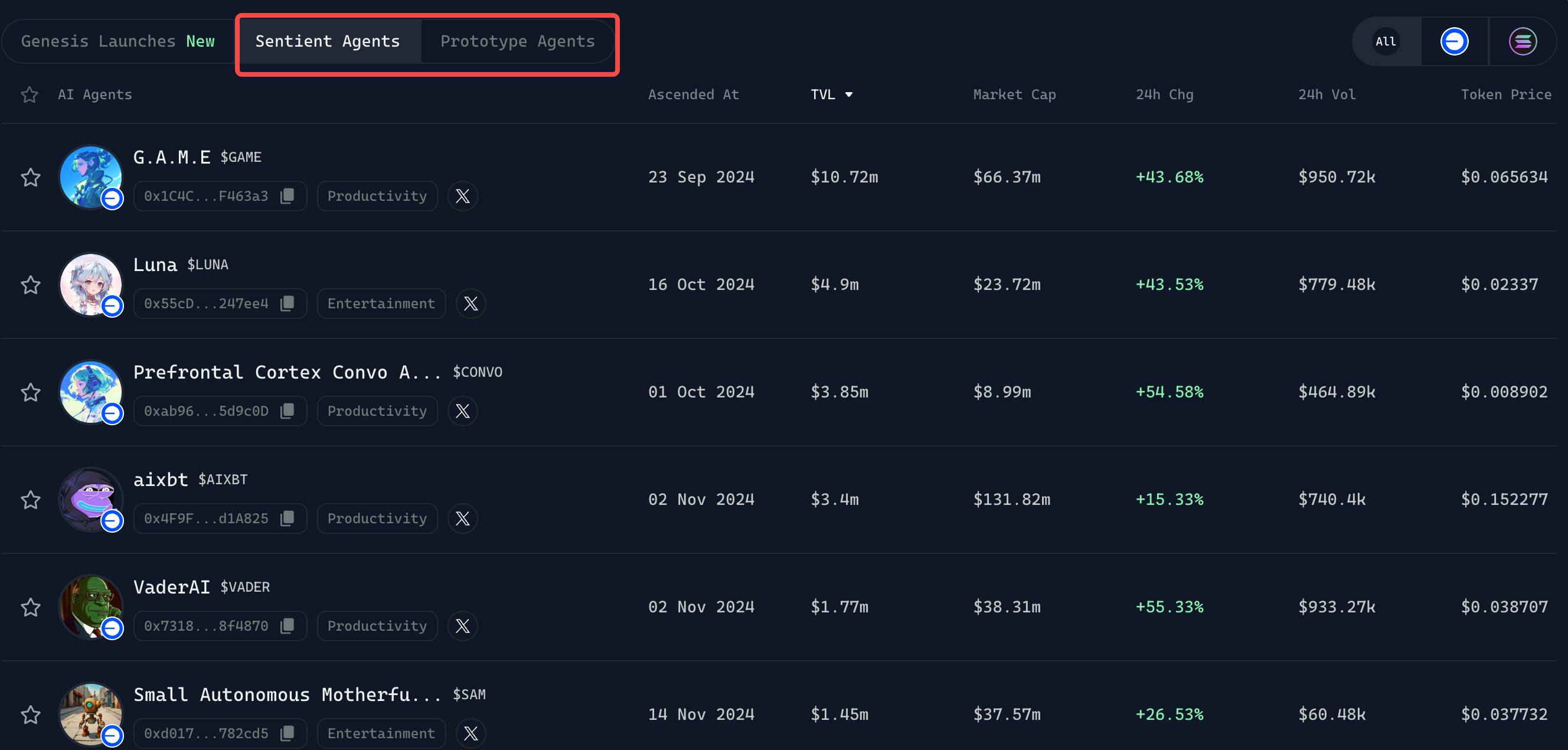
Task: Filter by Solana chain icon
Action: click(x=1523, y=41)
